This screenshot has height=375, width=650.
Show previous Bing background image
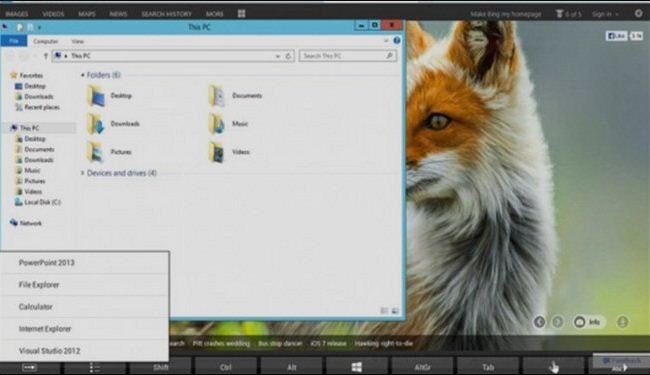(539, 322)
